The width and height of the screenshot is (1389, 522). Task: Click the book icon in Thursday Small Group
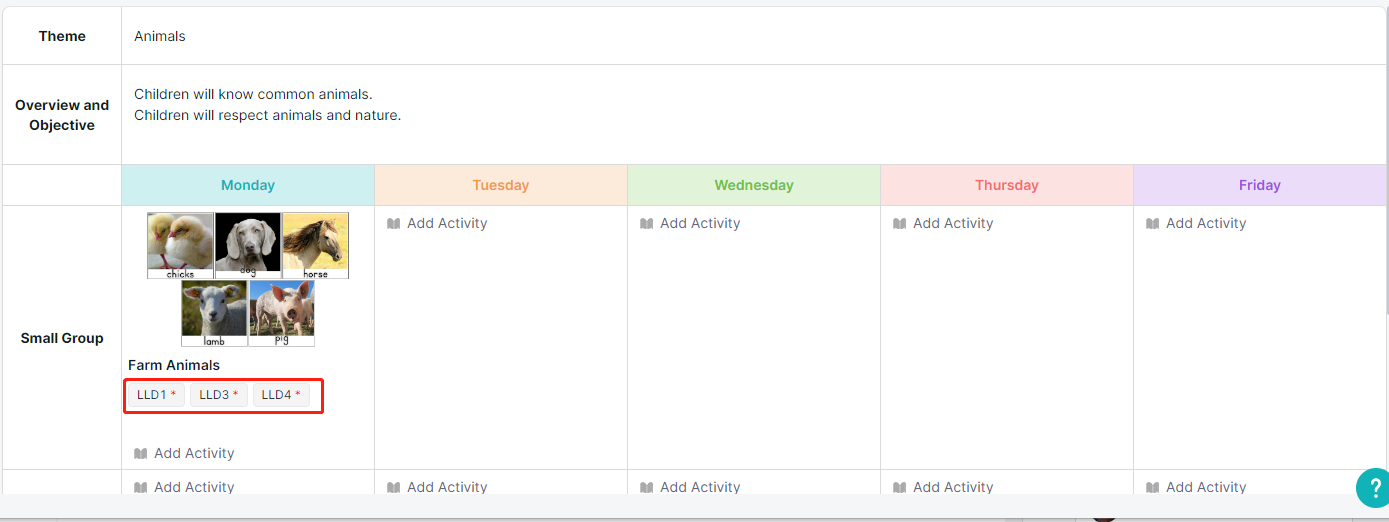[x=900, y=223]
